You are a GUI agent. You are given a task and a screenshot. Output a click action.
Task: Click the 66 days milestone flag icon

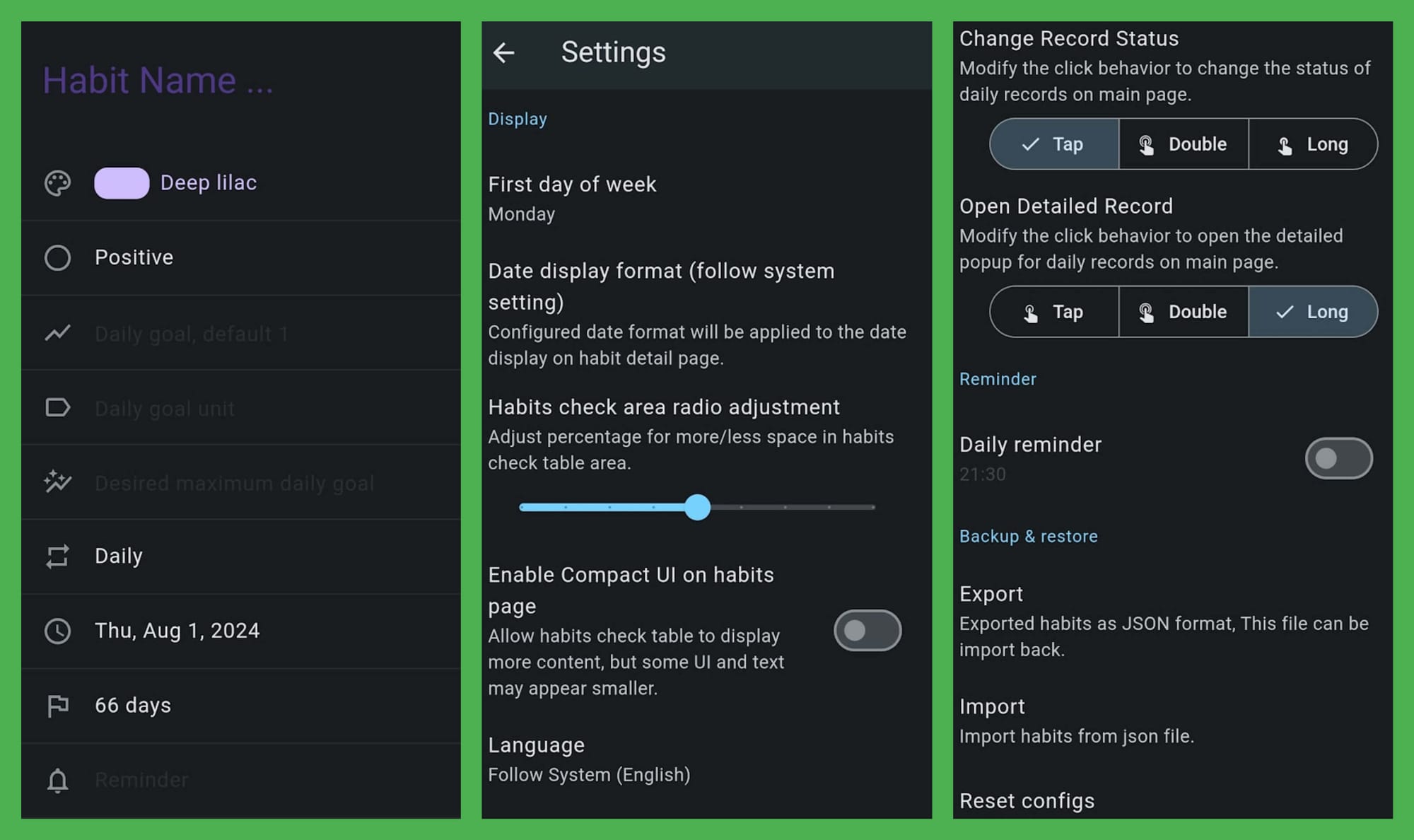point(57,705)
